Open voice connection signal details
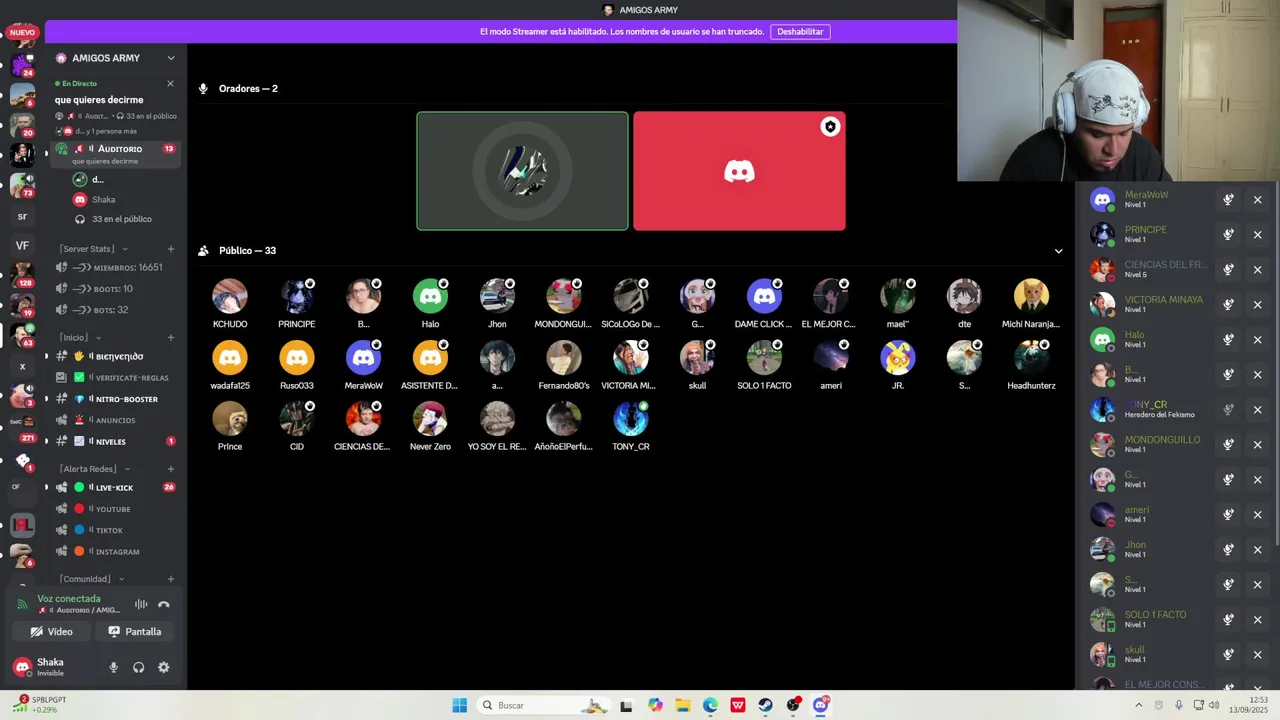1280x720 pixels. tap(22, 604)
